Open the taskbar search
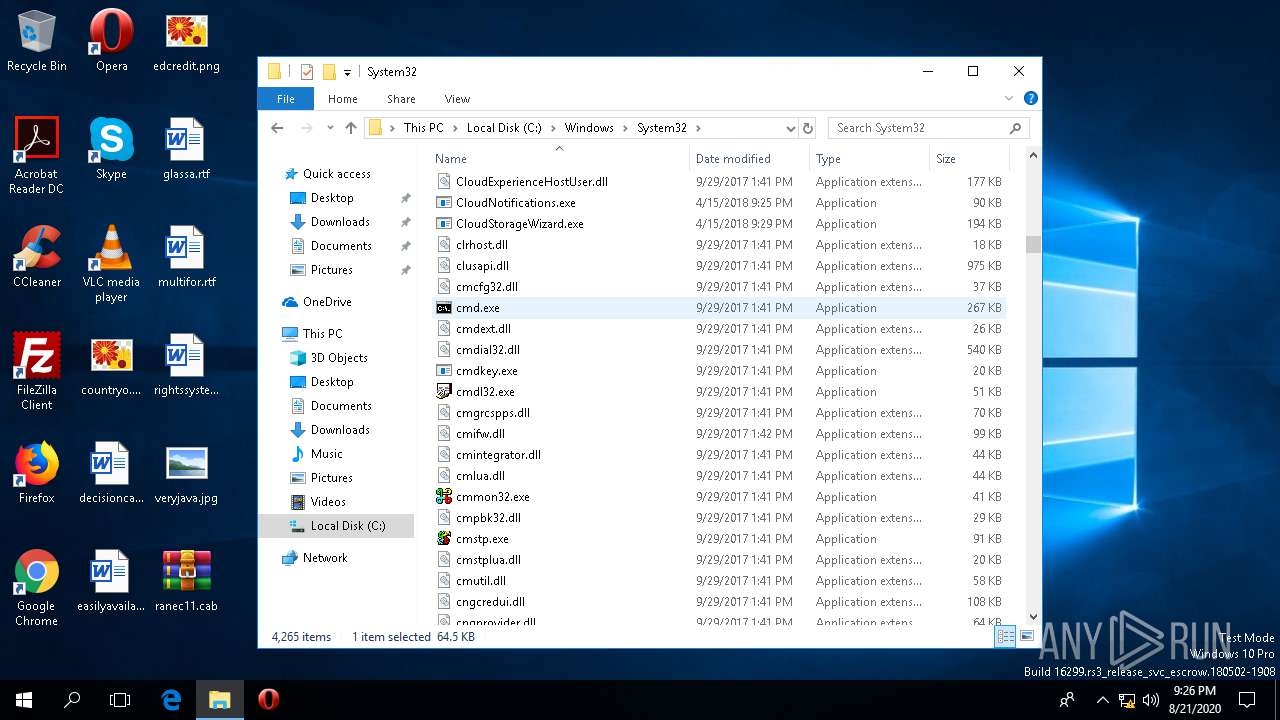This screenshot has height=720, width=1280. click(72, 700)
